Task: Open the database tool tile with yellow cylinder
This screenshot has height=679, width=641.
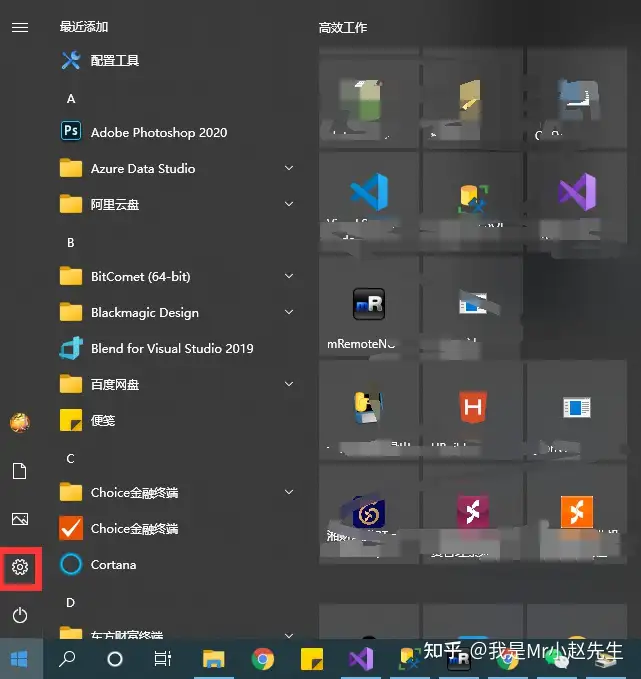Action: tap(473, 200)
